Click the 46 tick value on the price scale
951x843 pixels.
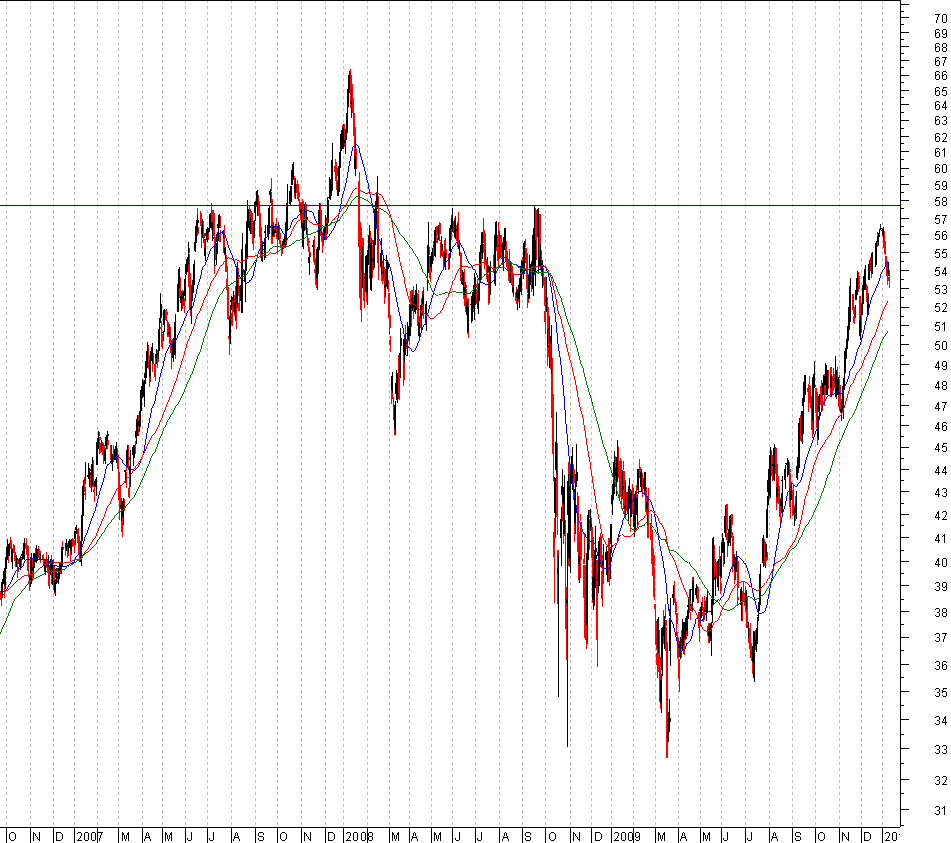click(941, 427)
